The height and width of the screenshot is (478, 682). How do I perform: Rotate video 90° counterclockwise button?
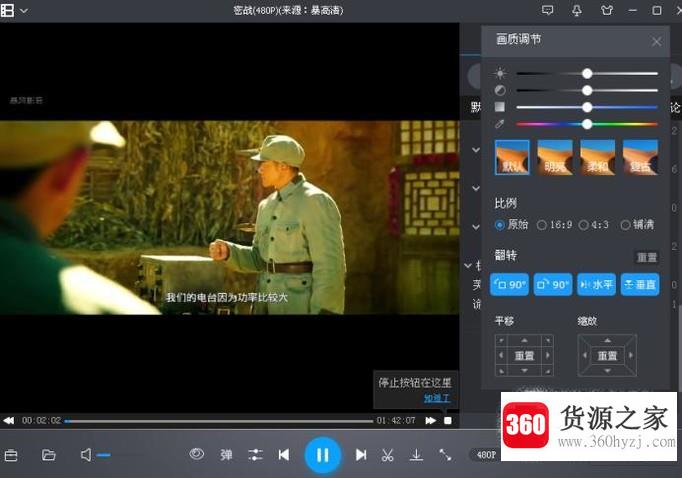click(x=509, y=284)
